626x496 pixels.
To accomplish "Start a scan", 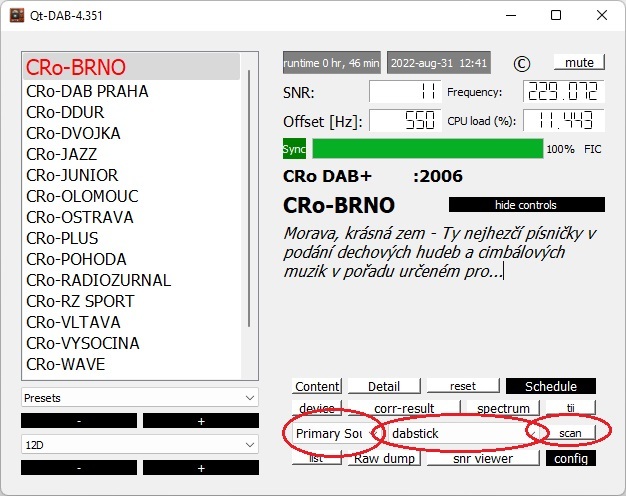I will coord(570,433).
